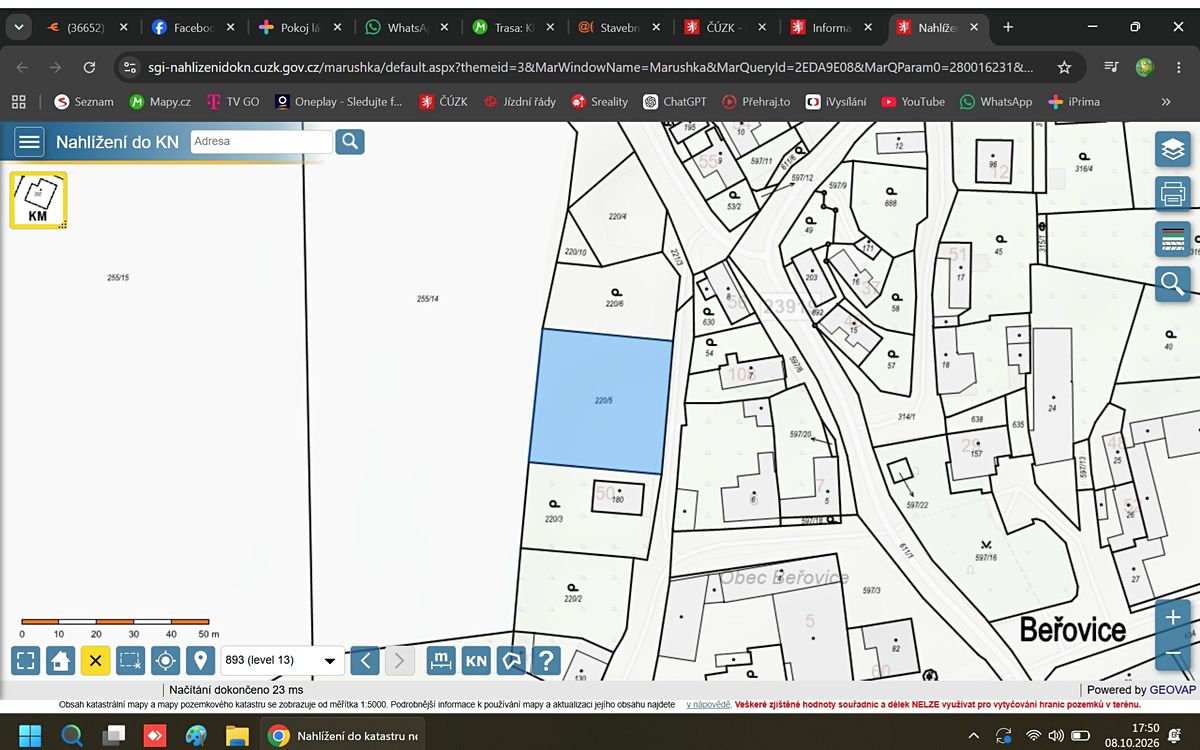Screen dimensions: 1200x750
Task: Open the Sreality bookmark
Action: point(599,101)
